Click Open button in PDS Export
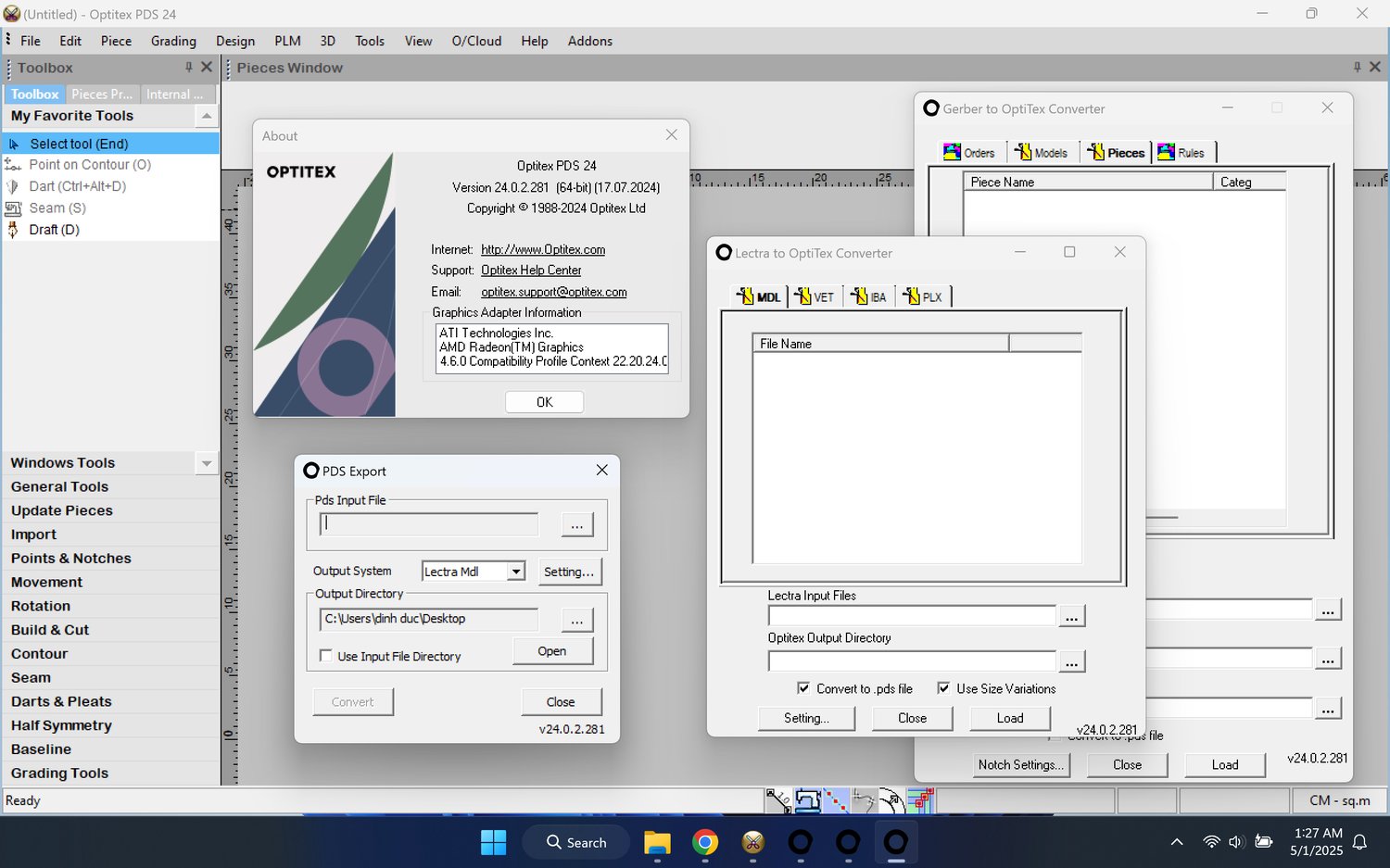The width and height of the screenshot is (1390, 868). [552, 651]
